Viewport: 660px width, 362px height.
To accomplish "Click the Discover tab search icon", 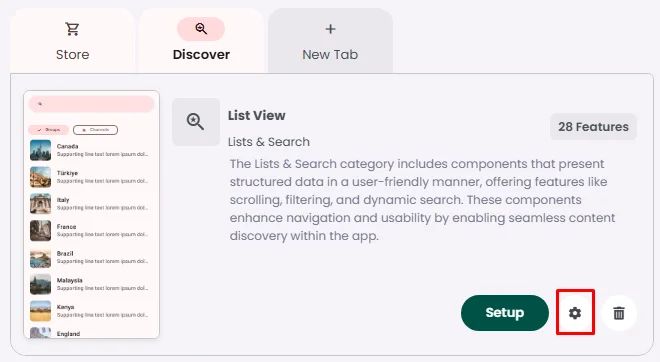I will pos(201,29).
